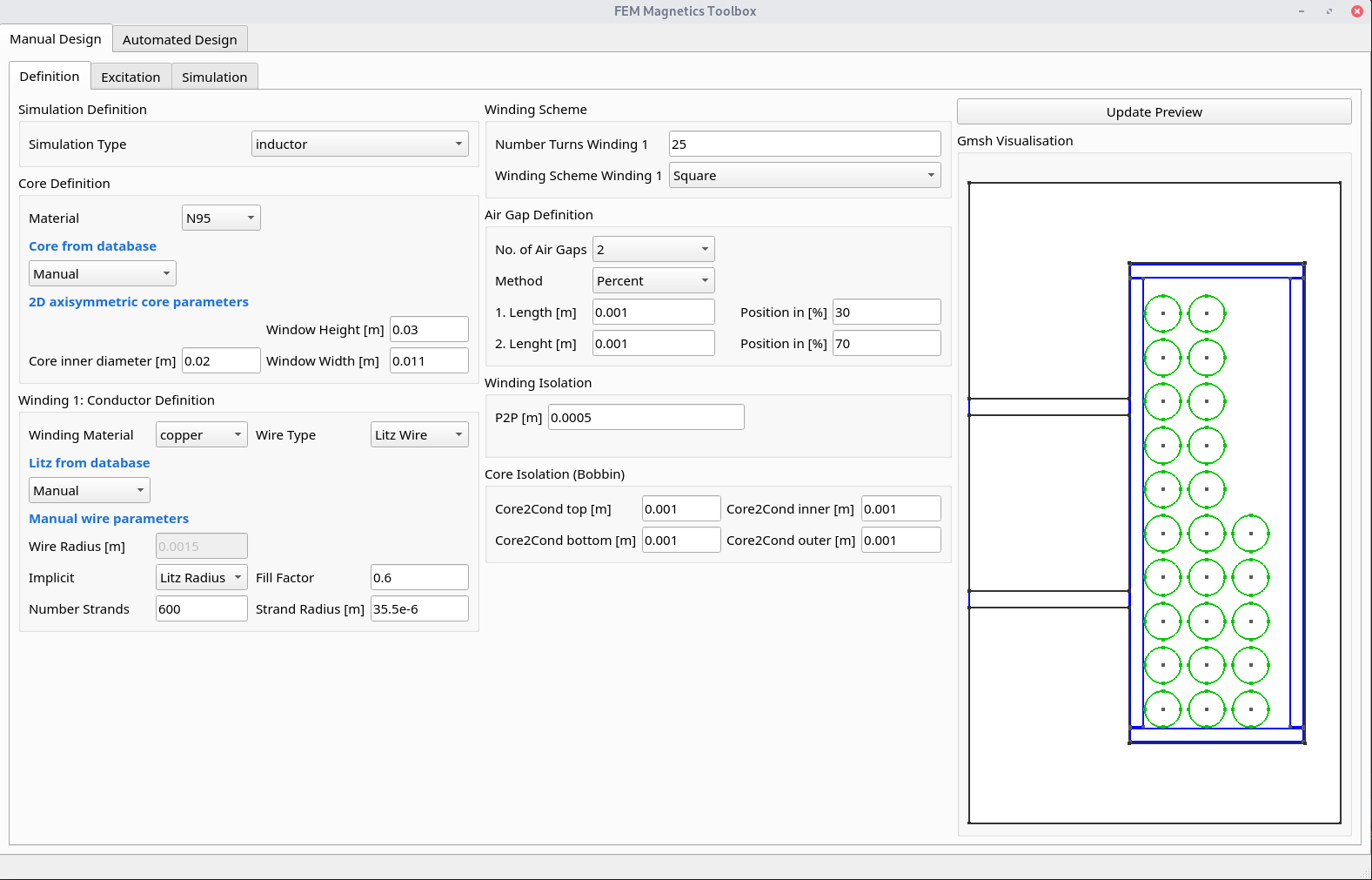Click the Number Turns Winding 1 field
This screenshot has width=1372, height=880.
[x=805, y=144]
